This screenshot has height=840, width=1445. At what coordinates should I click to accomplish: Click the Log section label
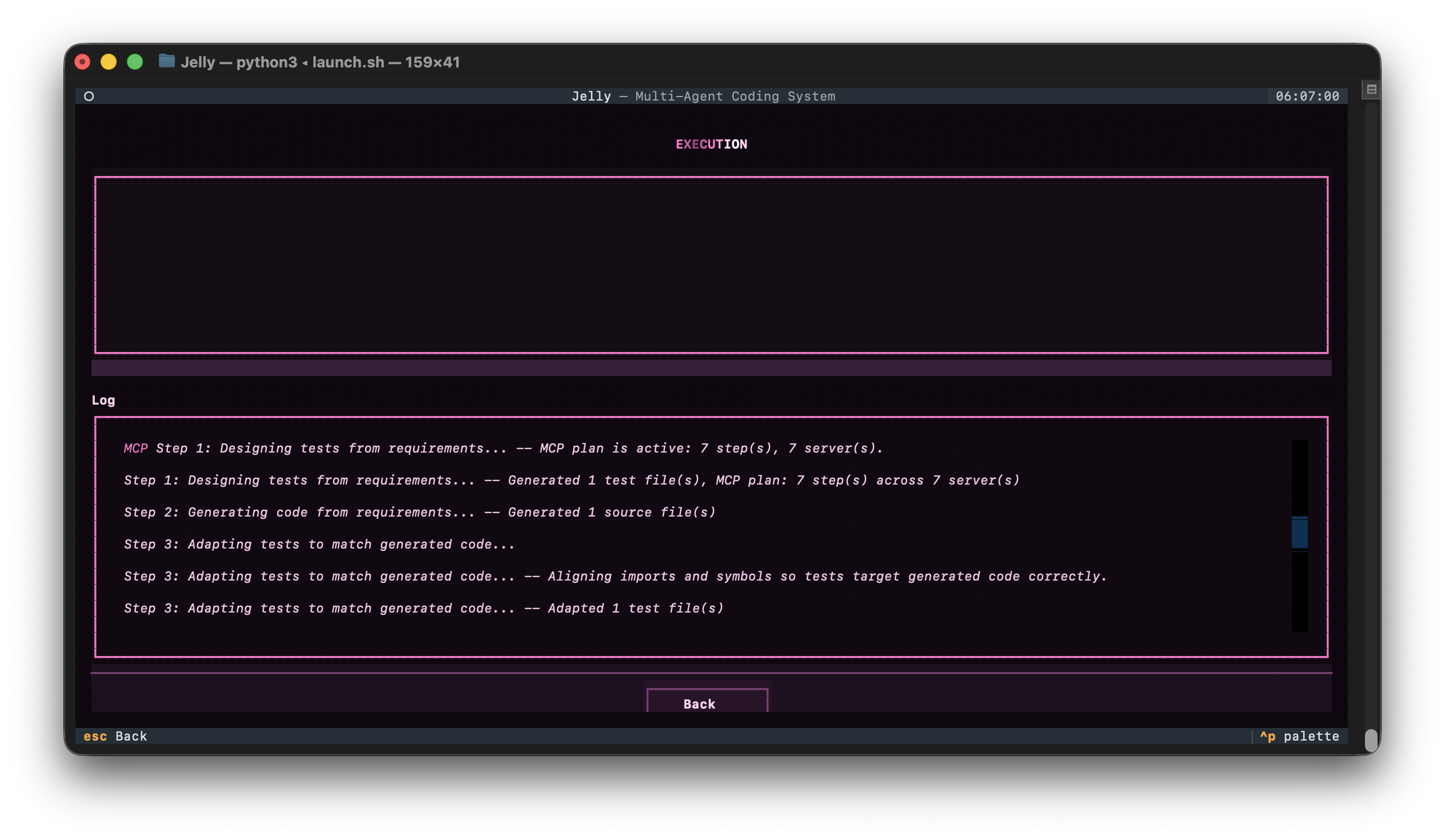click(x=103, y=400)
